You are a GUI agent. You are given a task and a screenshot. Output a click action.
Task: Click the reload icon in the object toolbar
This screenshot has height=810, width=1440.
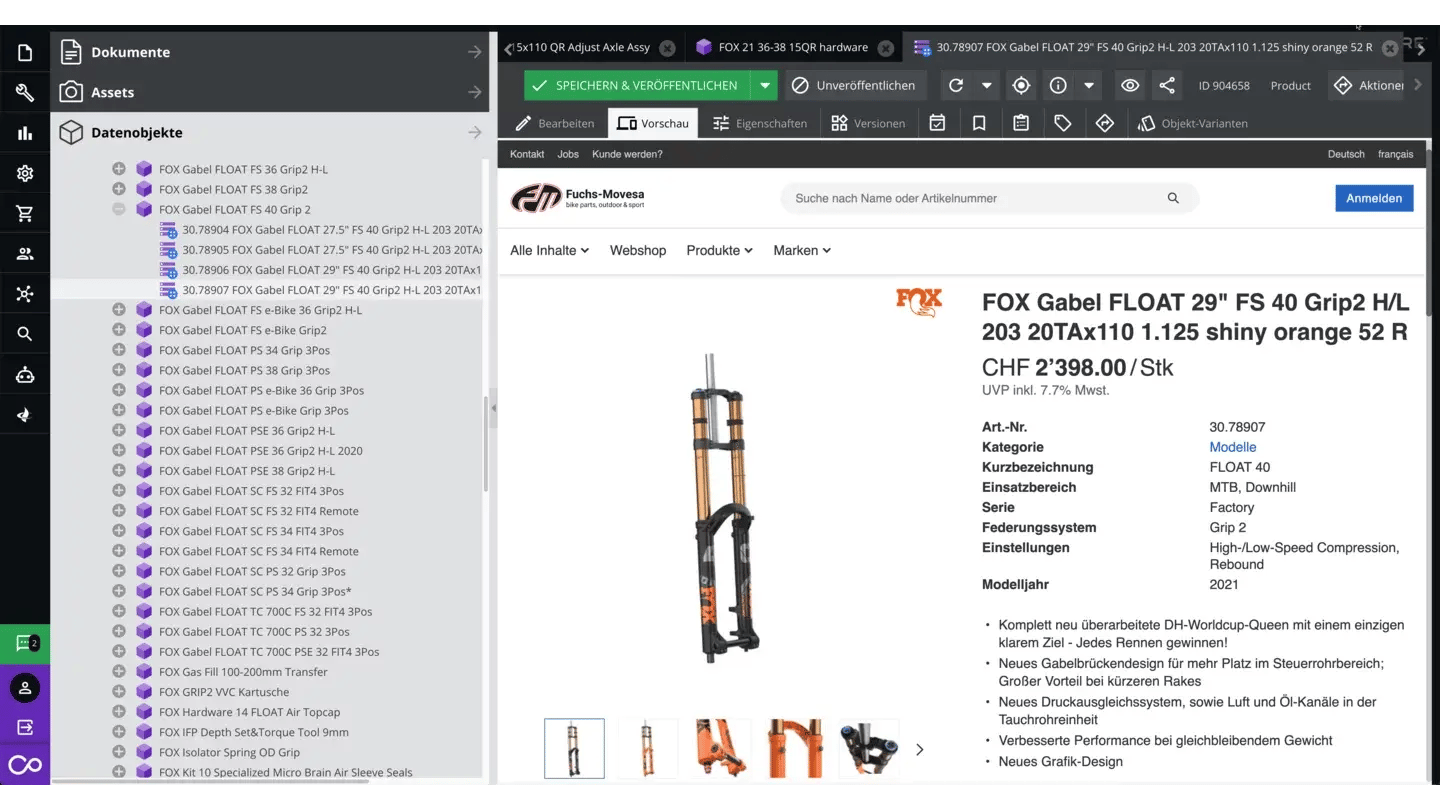pyautogui.click(x=956, y=85)
